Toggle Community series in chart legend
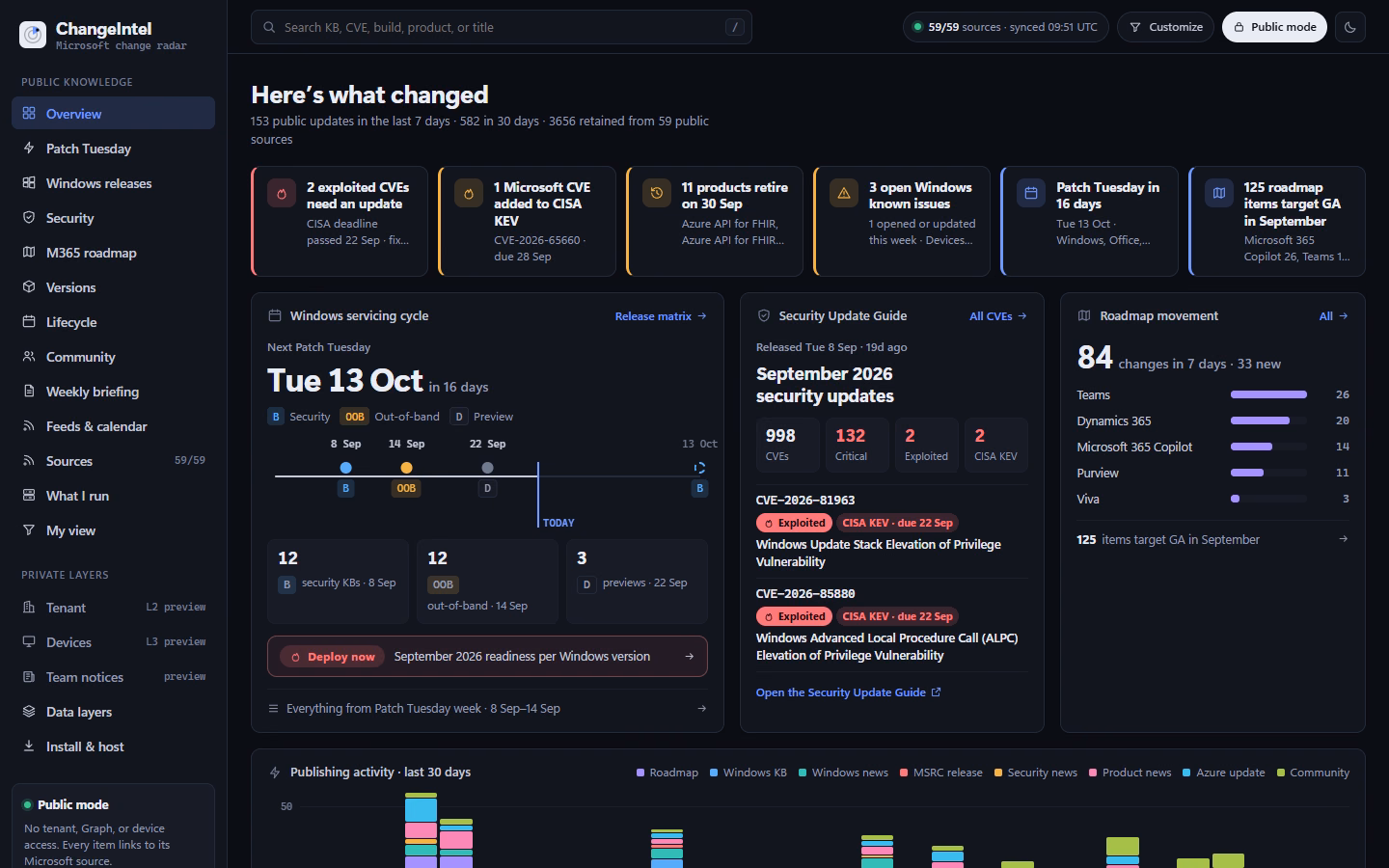Screen dimensions: 1389x868 click(x=1313, y=773)
